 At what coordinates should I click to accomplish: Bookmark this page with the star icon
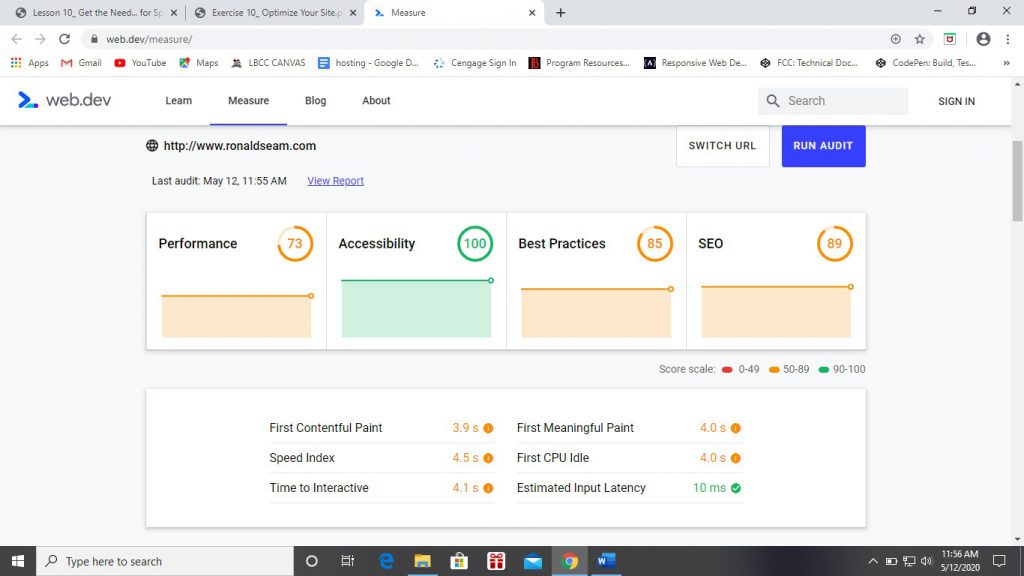(x=920, y=39)
